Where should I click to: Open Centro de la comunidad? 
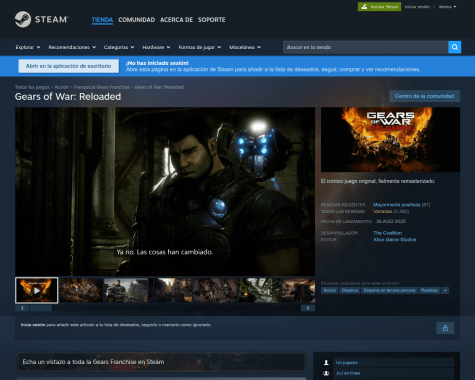pos(424,96)
